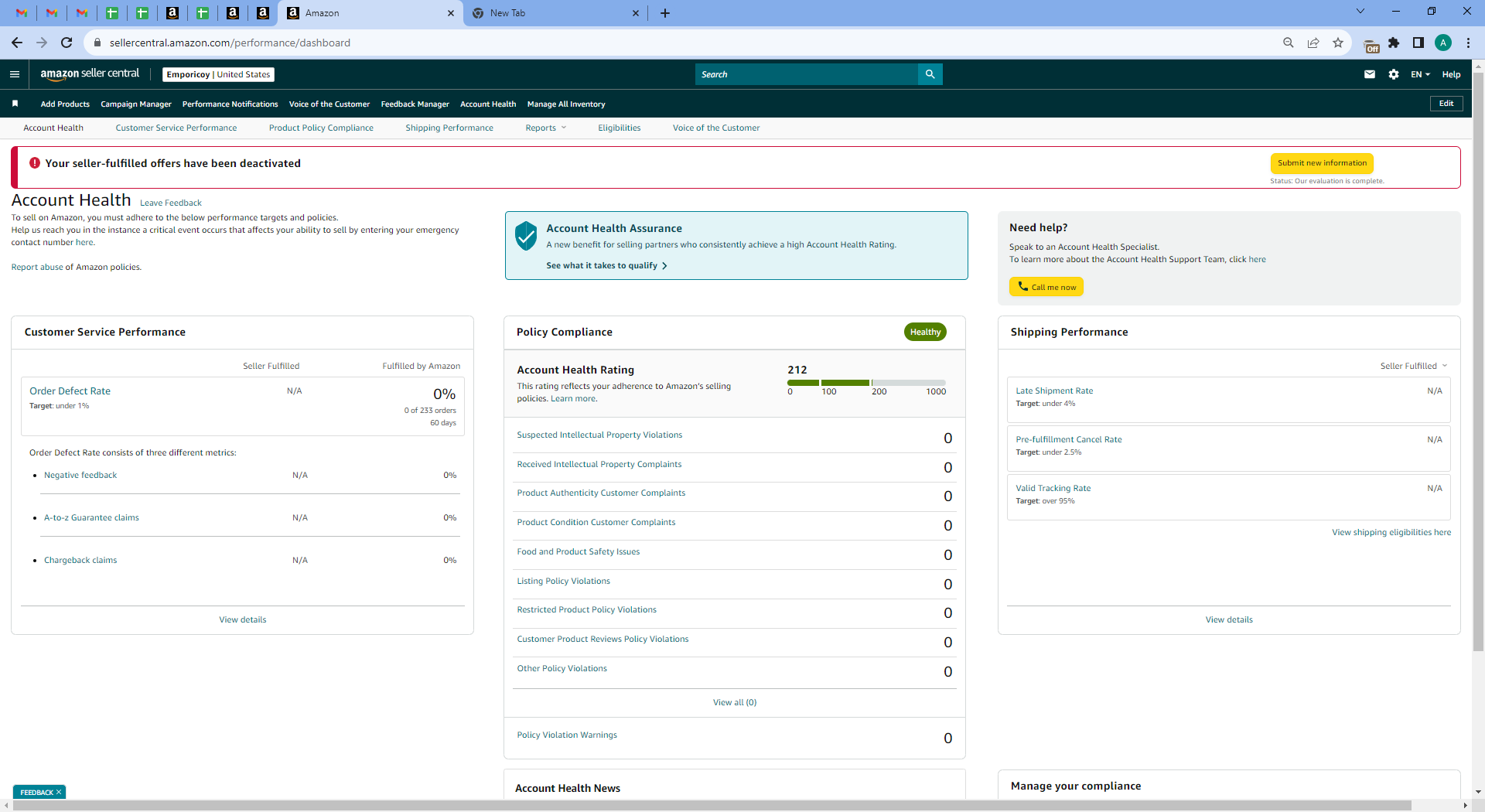The width and height of the screenshot is (1485, 812).
Task: Reload the Seller Central page
Action: pos(67,43)
